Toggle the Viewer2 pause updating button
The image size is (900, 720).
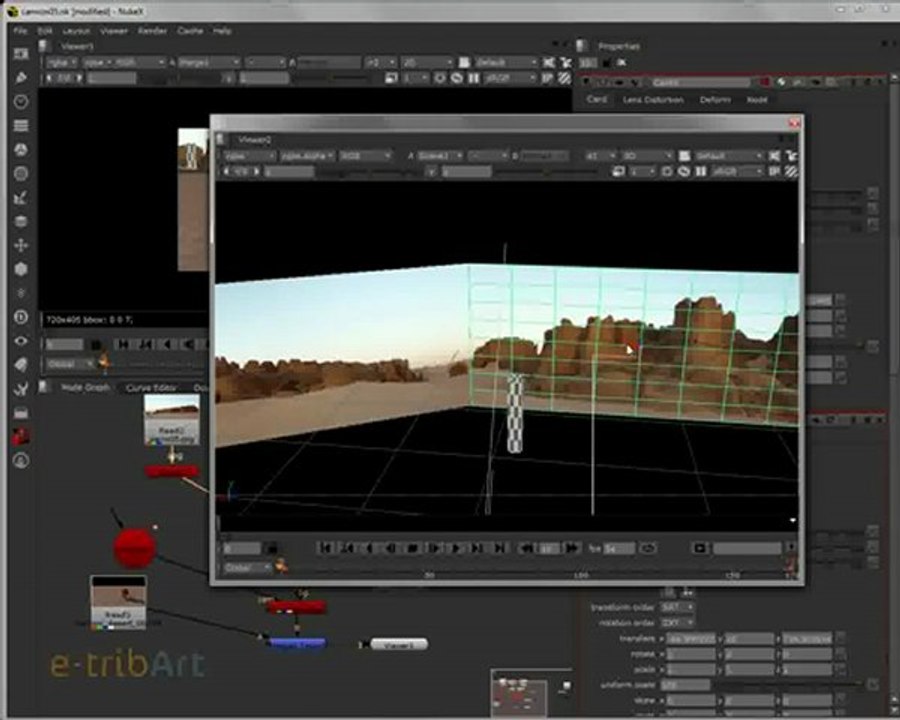click(701, 171)
